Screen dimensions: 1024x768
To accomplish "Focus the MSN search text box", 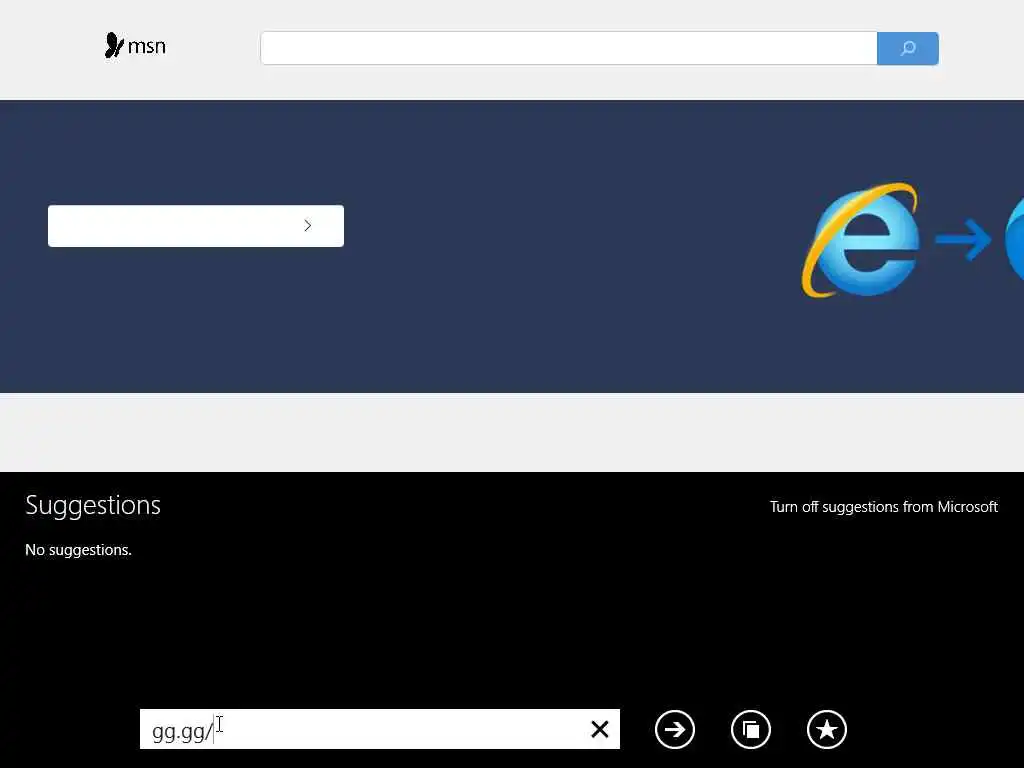I will [569, 48].
